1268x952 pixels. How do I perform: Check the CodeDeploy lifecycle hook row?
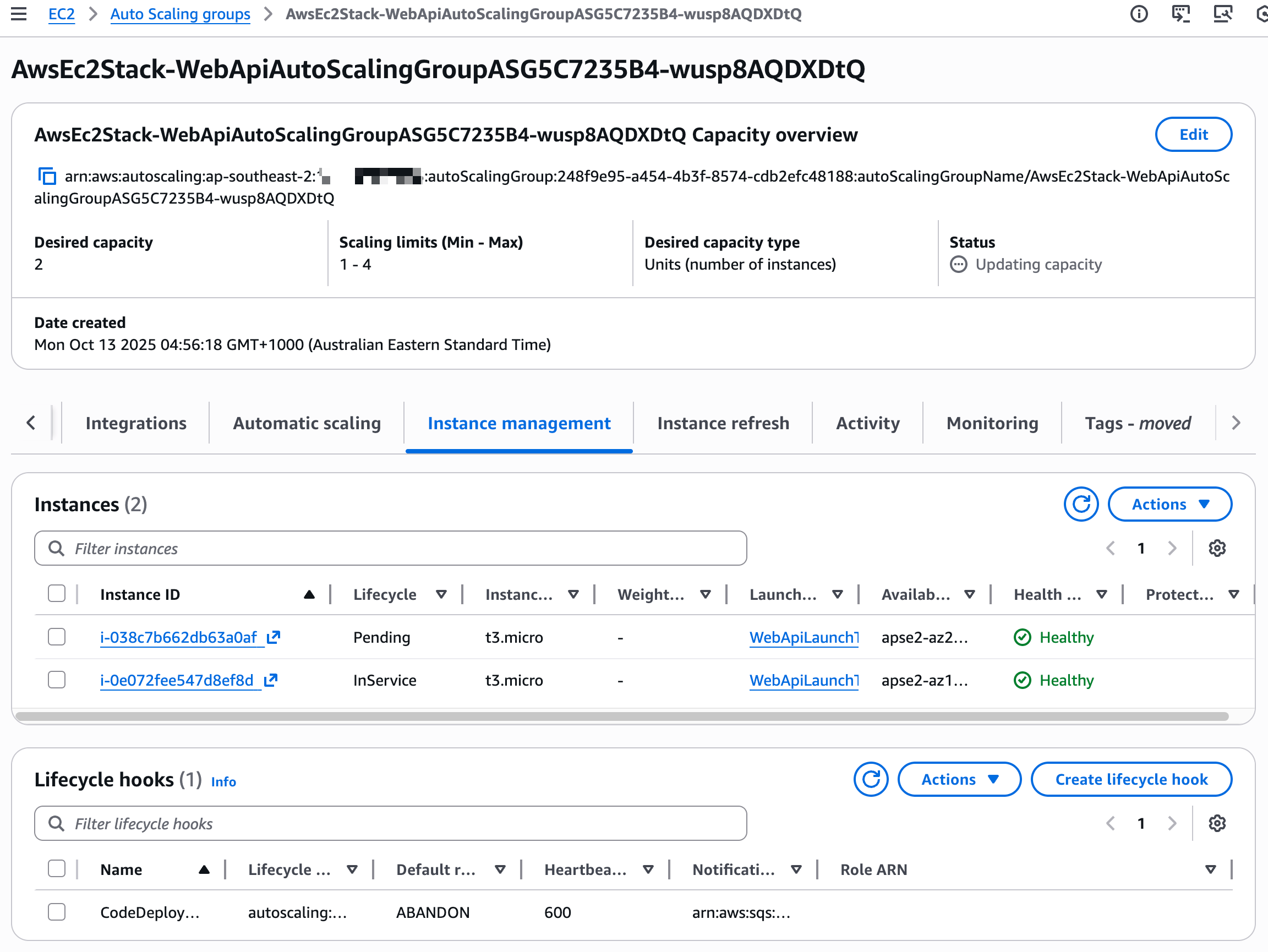coord(56,911)
